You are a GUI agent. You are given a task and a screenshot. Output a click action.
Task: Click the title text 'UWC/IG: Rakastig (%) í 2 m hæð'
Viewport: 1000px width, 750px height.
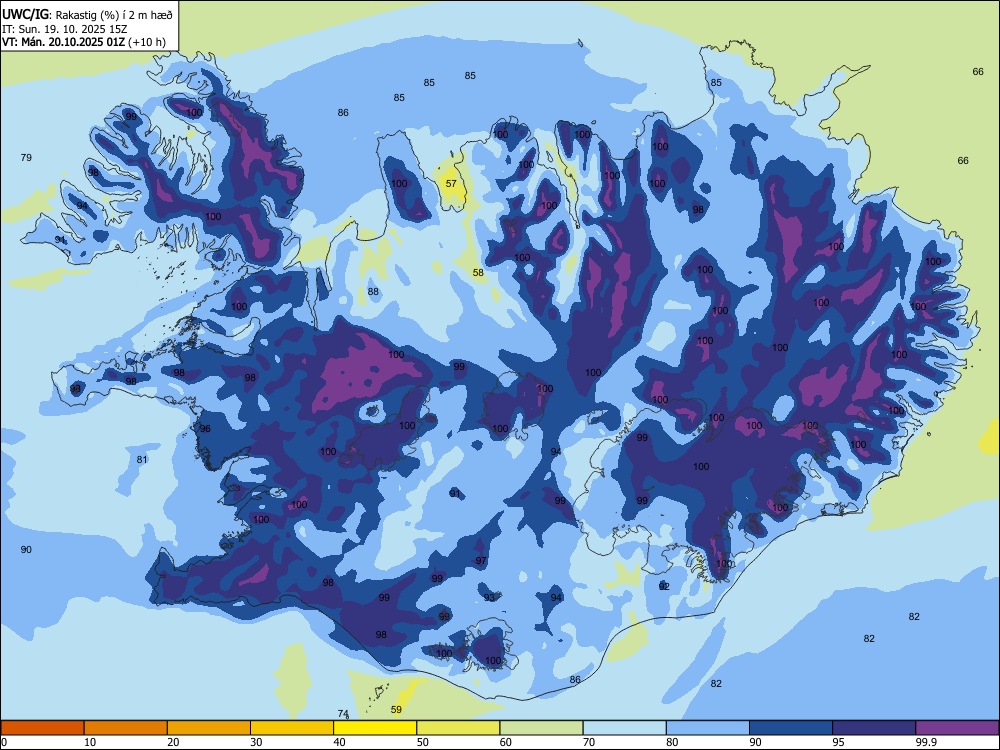[87, 13]
